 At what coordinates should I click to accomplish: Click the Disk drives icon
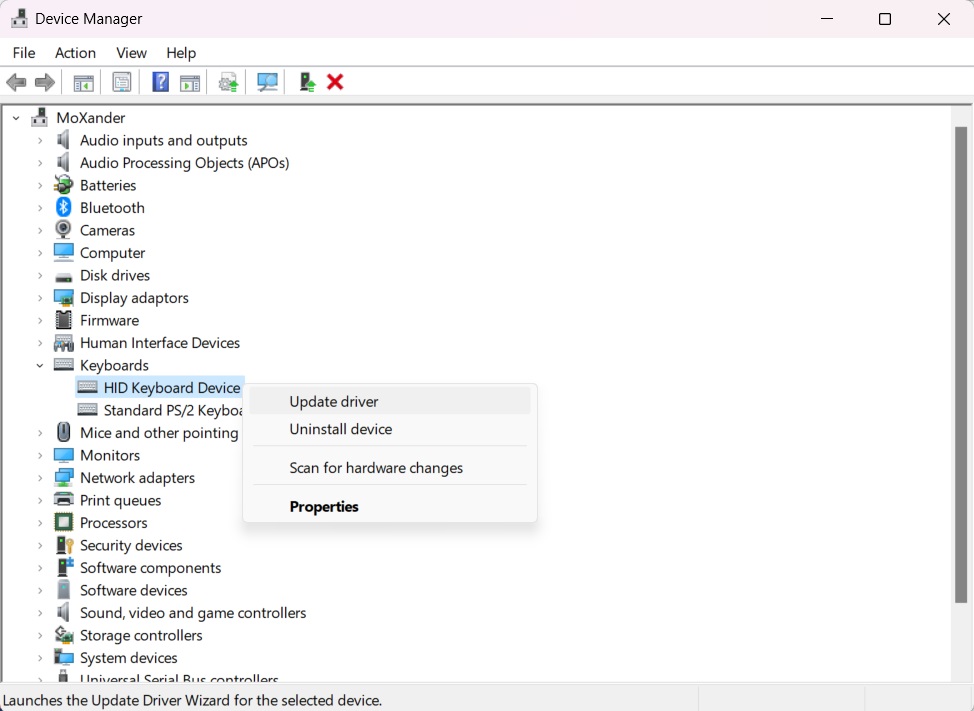point(63,276)
